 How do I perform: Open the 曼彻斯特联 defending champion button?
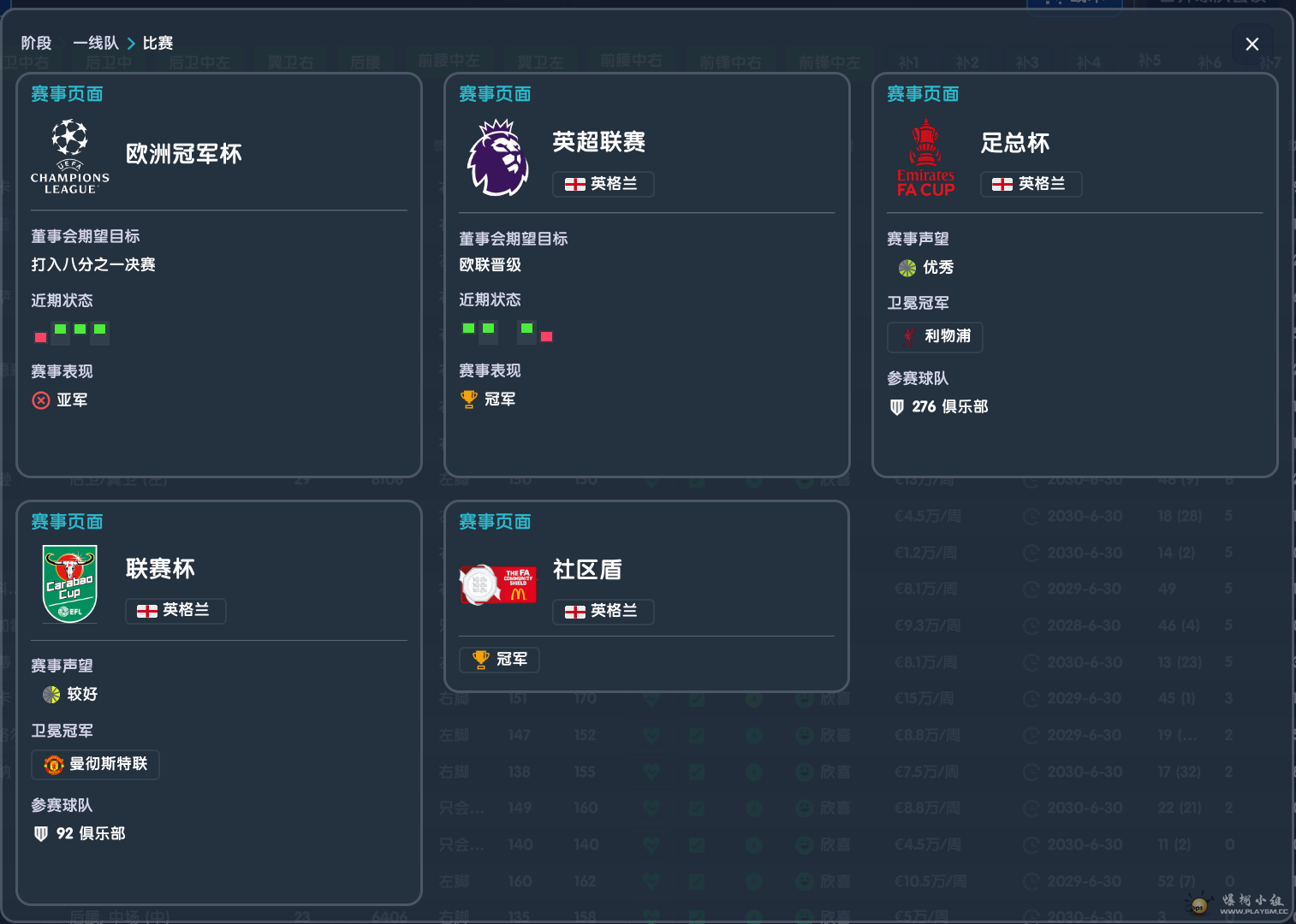(x=95, y=764)
